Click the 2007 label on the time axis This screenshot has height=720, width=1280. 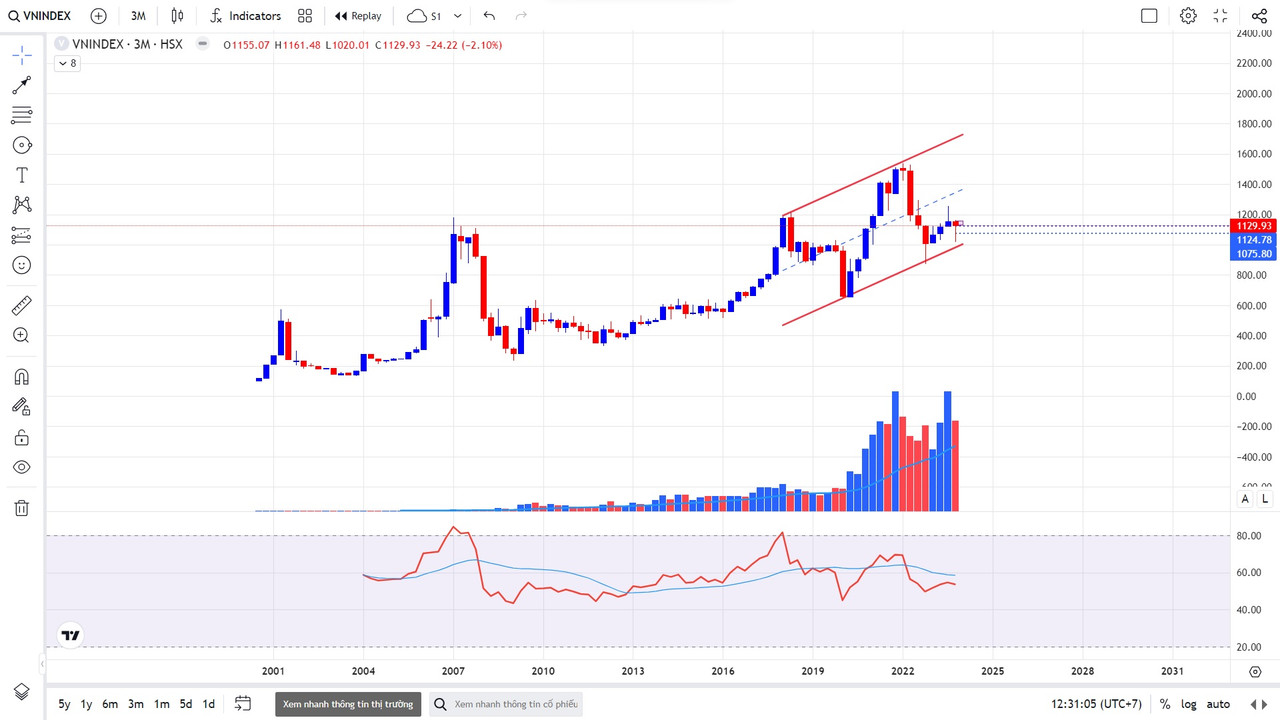(453, 671)
